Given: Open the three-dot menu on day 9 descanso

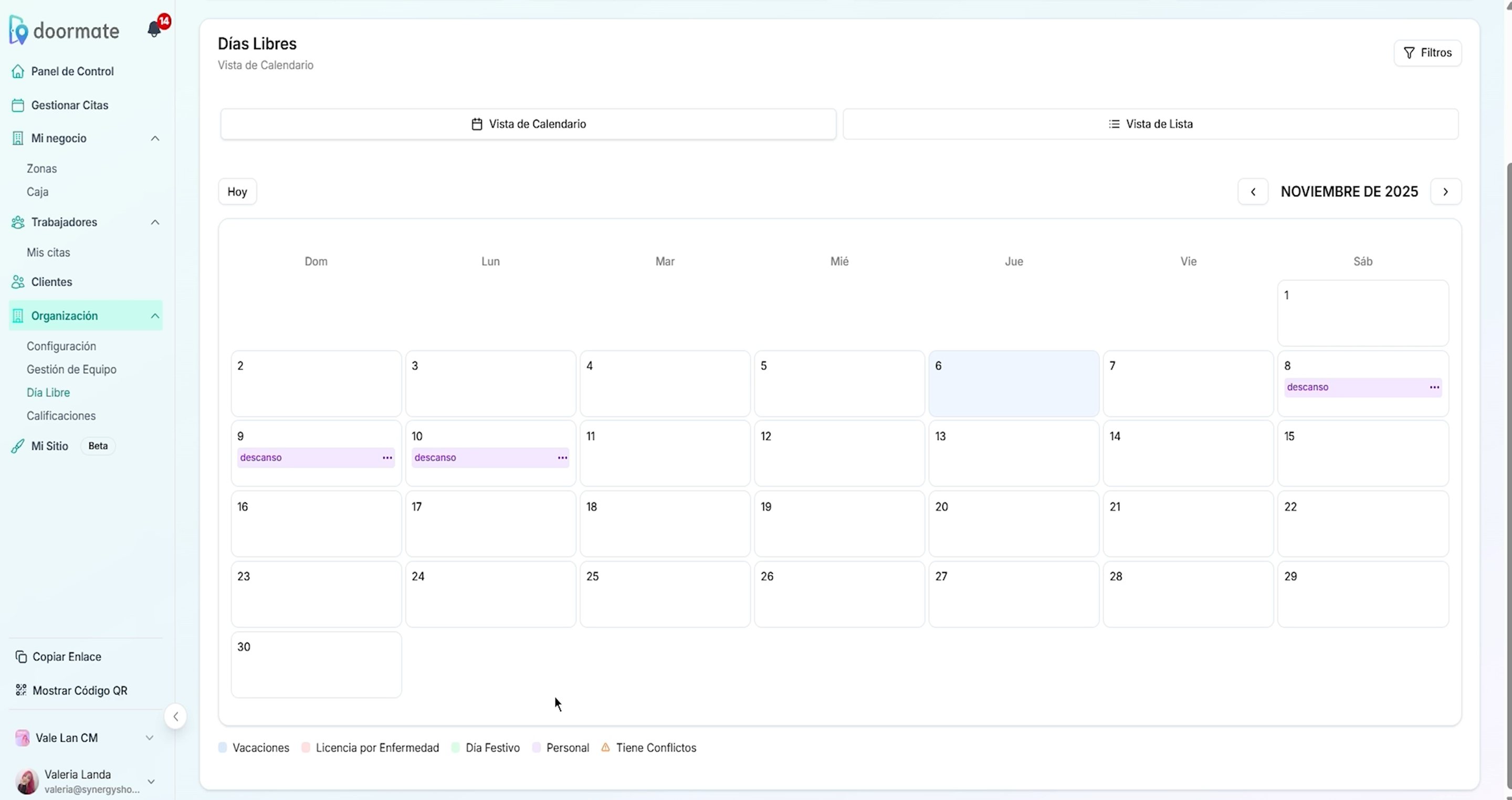Looking at the screenshot, I should 387,458.
